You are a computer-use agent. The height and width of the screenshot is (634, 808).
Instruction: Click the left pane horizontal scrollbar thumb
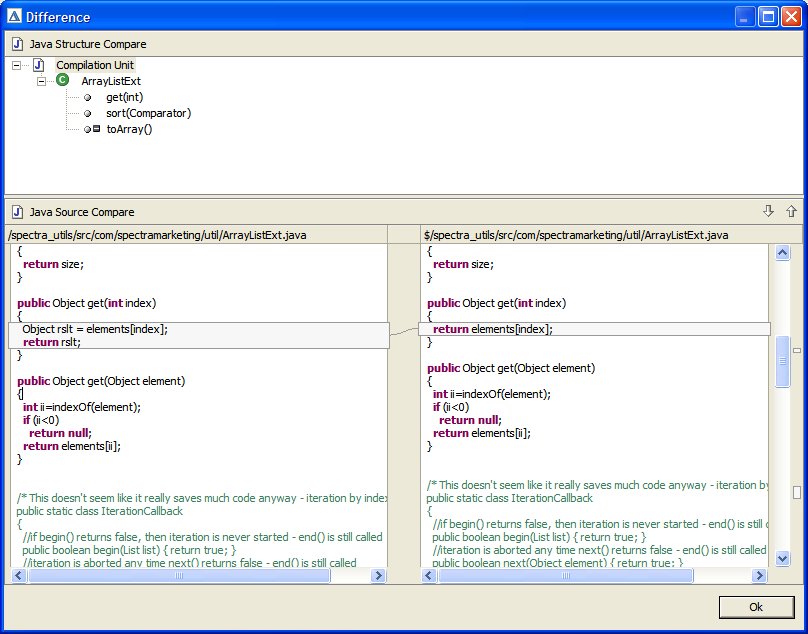pyautogui.click(x=179, y=575)
